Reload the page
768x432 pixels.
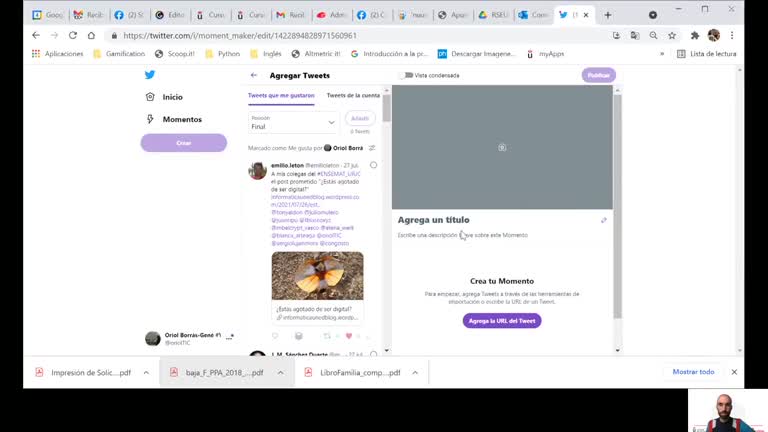tap(73, 35)
